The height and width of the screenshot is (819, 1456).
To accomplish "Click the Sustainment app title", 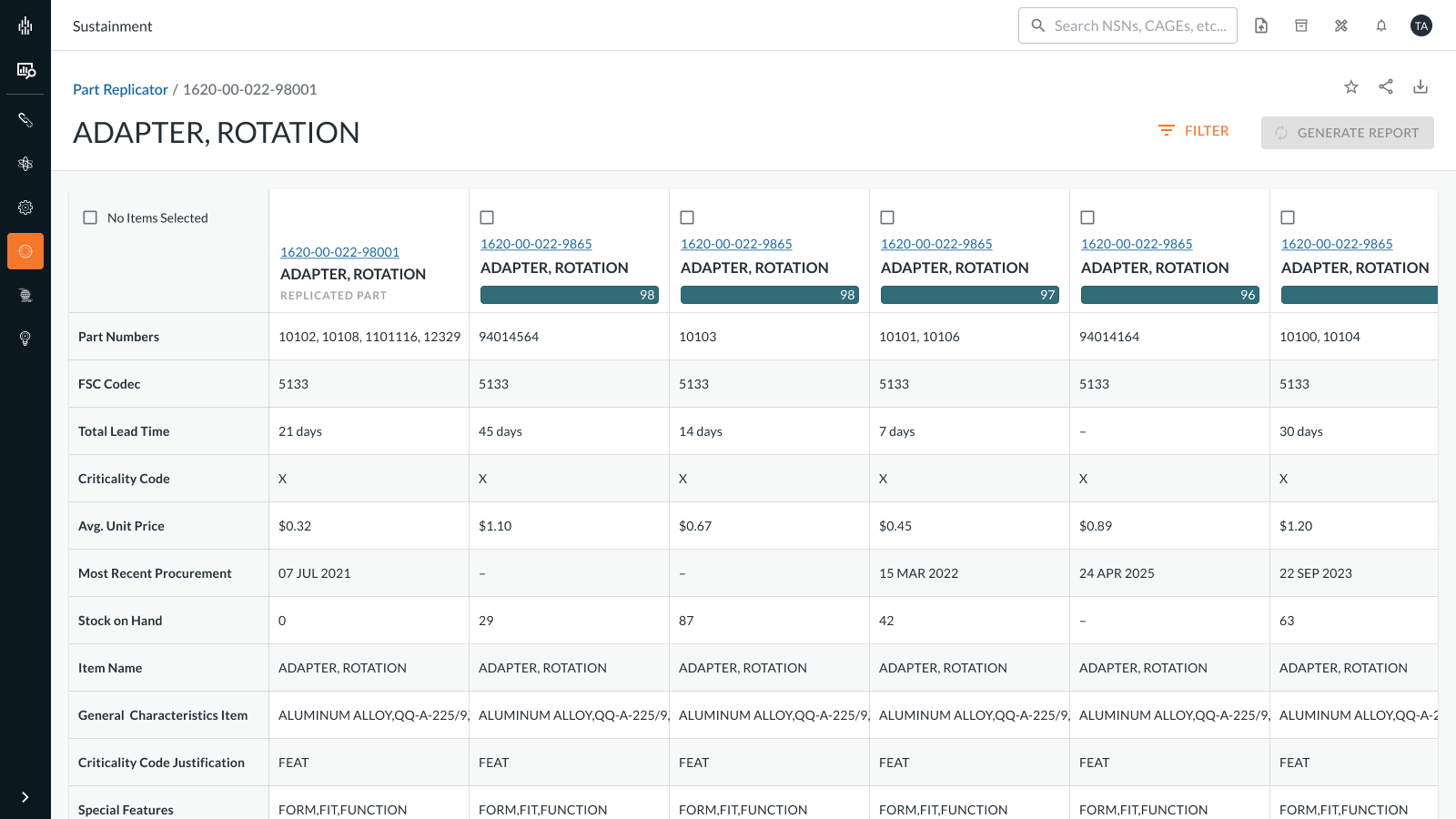I will 112,26.
